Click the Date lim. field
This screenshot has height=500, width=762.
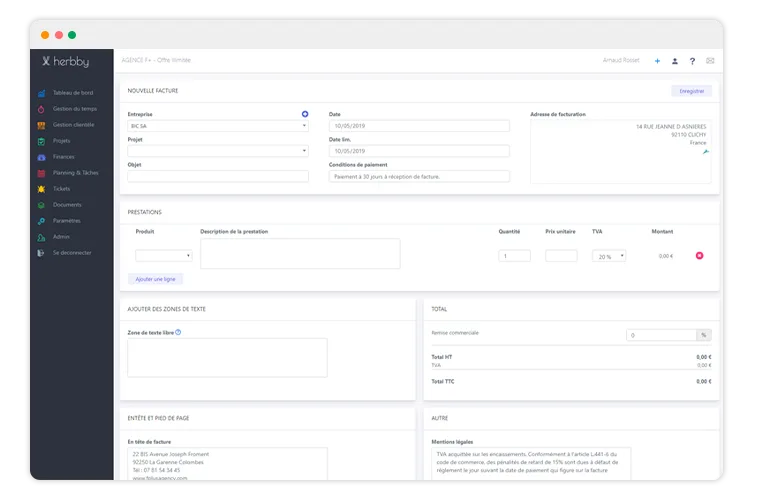419,151
